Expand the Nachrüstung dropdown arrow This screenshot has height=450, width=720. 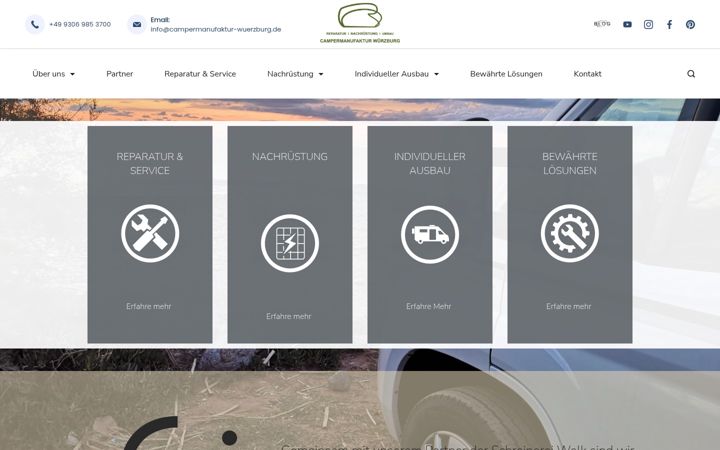(321, 74)
